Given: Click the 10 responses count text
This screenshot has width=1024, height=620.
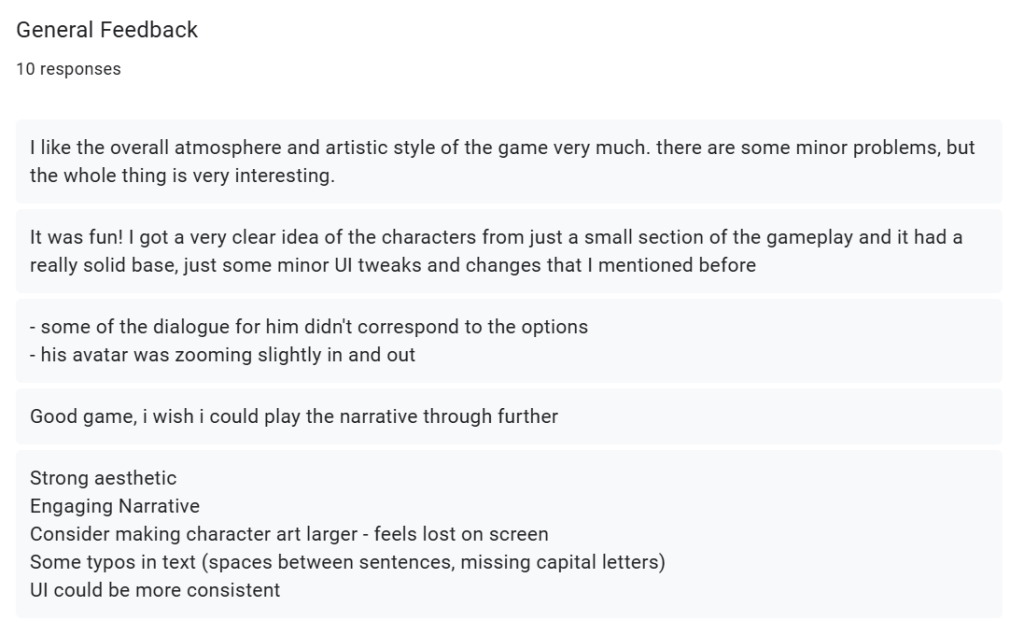Looking at the screenshot, I should 69,69.
